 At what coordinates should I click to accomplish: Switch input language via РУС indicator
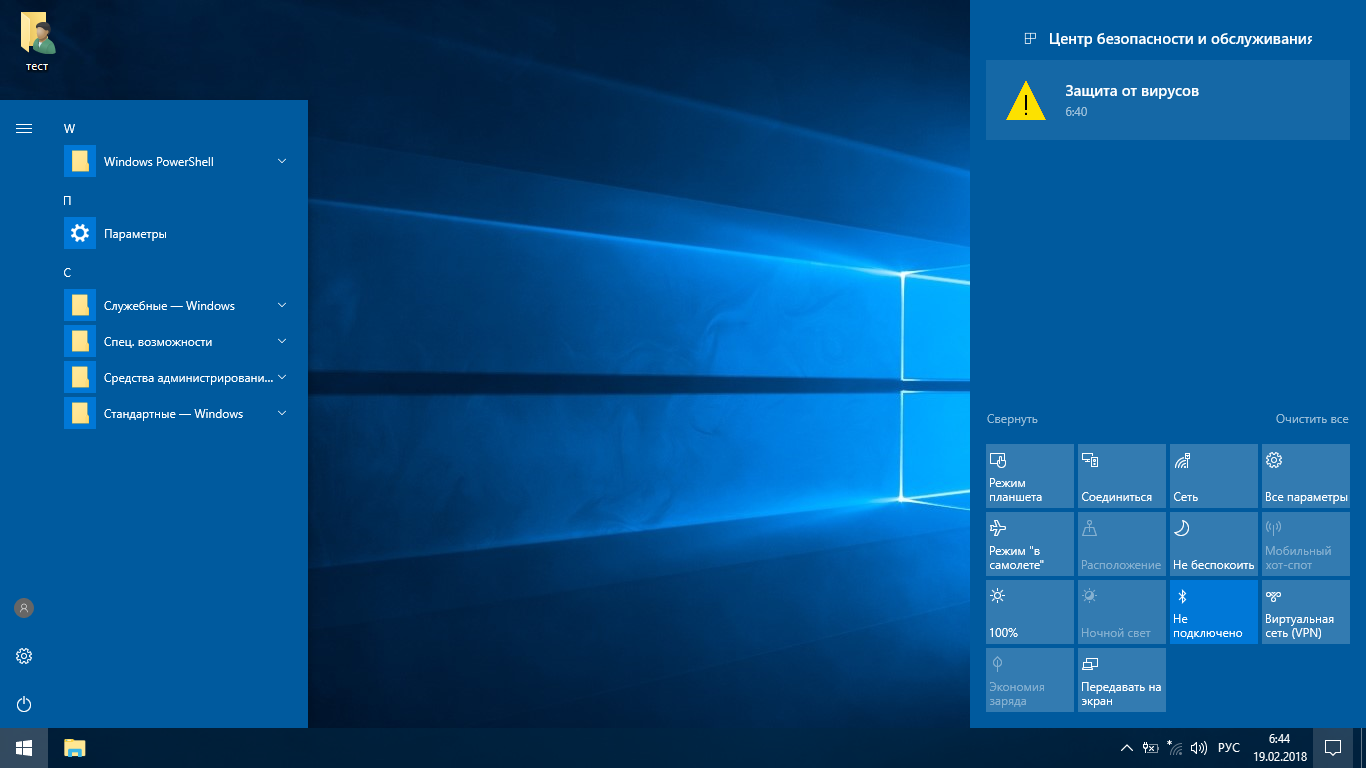[x=1229, y=748]
